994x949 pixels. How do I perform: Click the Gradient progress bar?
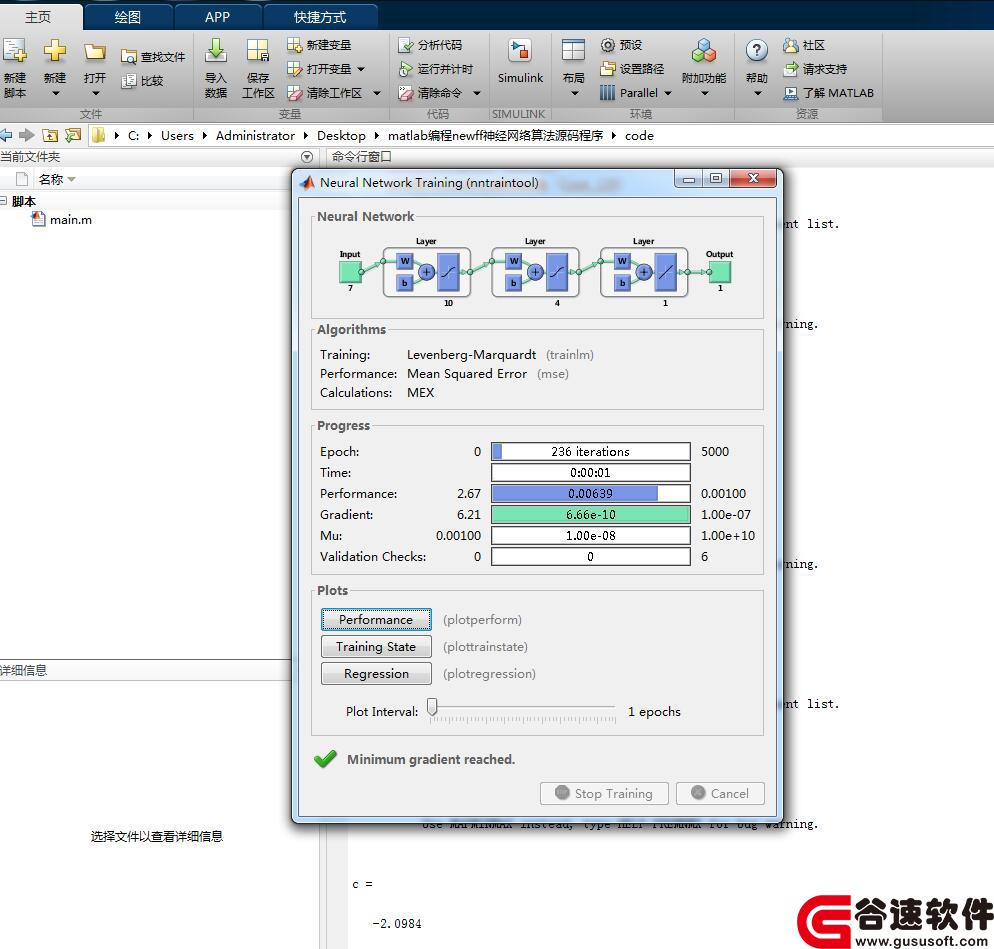click(x=590, y=514)
